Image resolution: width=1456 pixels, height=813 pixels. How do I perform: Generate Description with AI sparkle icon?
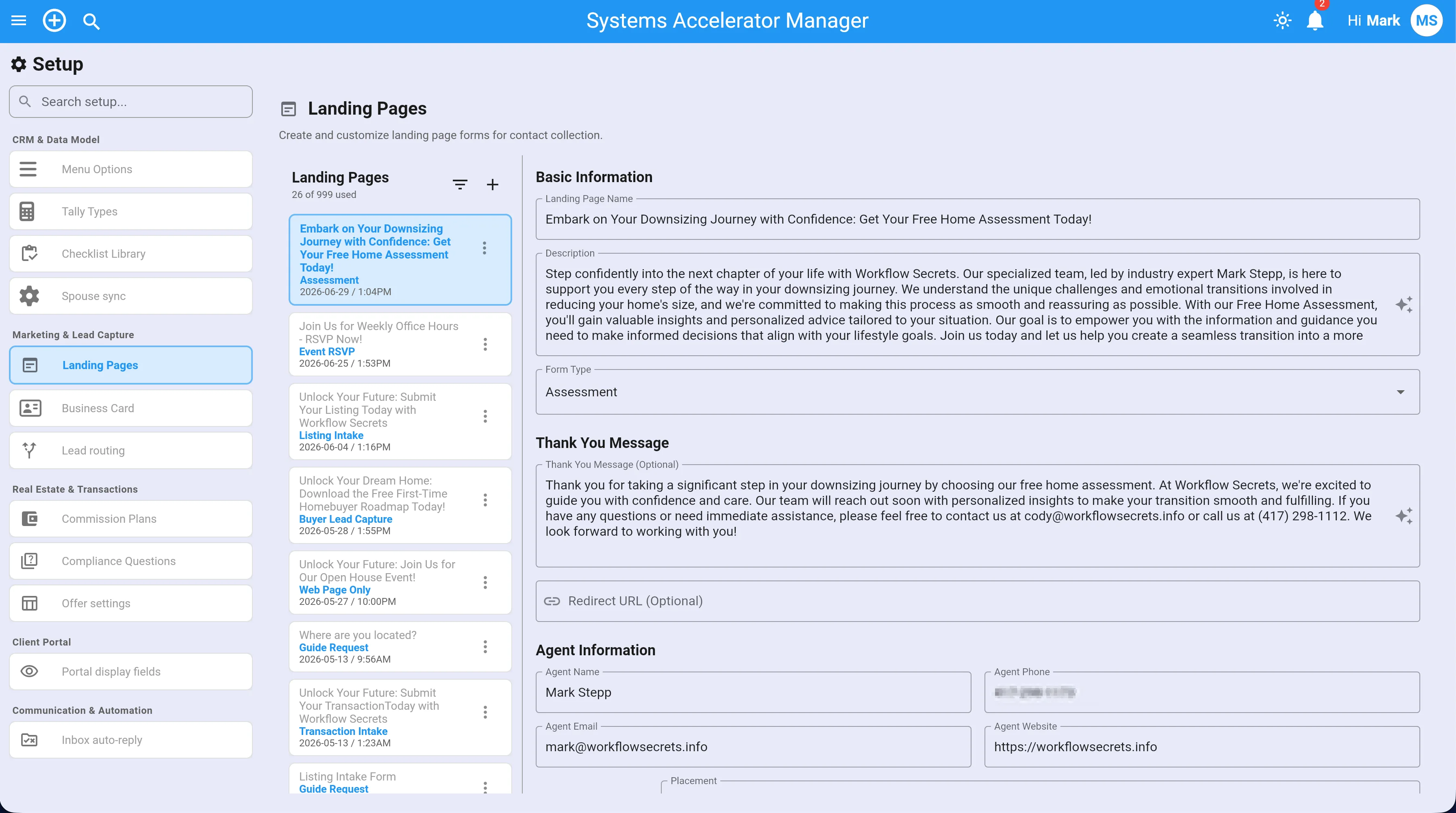pos(1404,305)
